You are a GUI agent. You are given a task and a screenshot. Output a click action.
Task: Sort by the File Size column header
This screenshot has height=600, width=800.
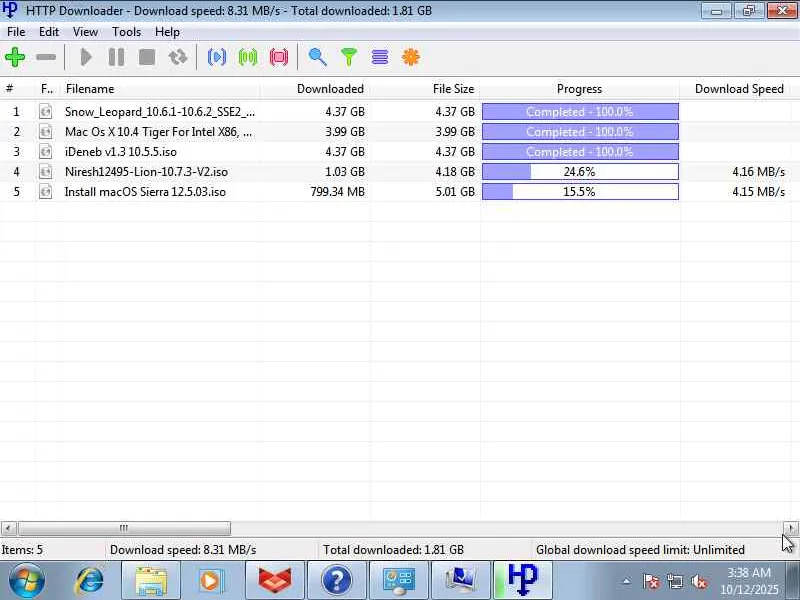425,89
